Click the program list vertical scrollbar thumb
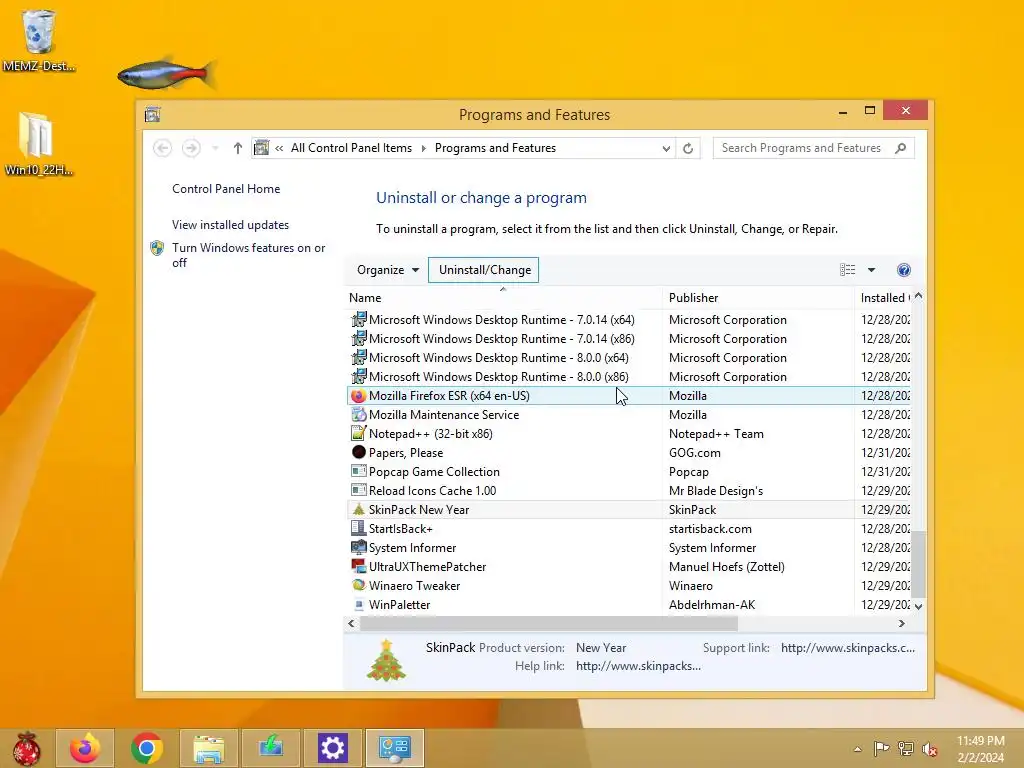 (x=919, y=564)
